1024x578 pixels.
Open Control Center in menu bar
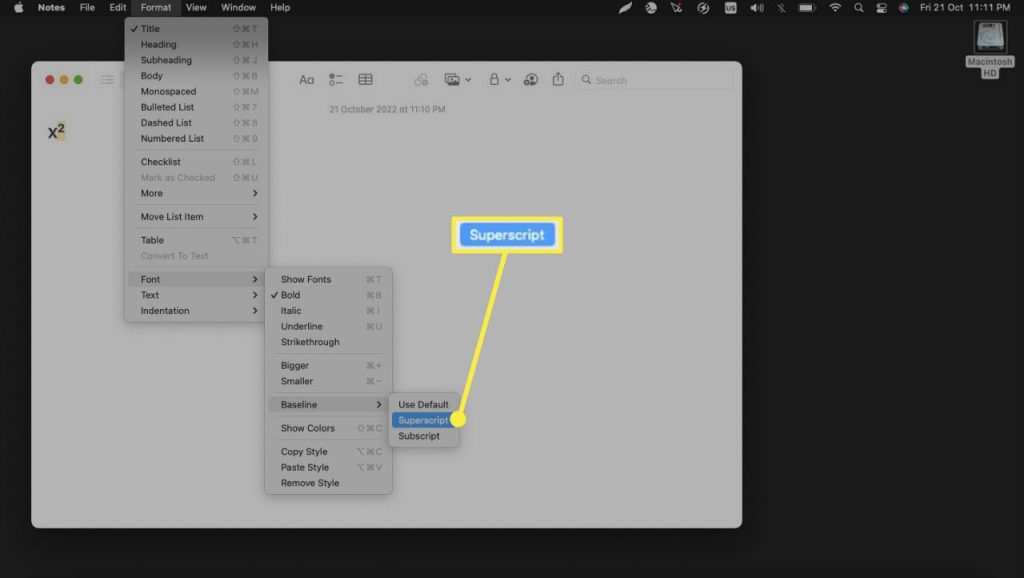881,8
